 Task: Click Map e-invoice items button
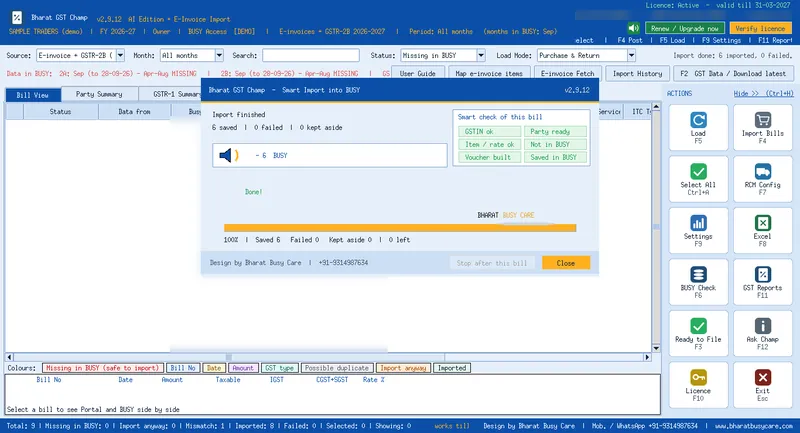click(x=489, y=73)
